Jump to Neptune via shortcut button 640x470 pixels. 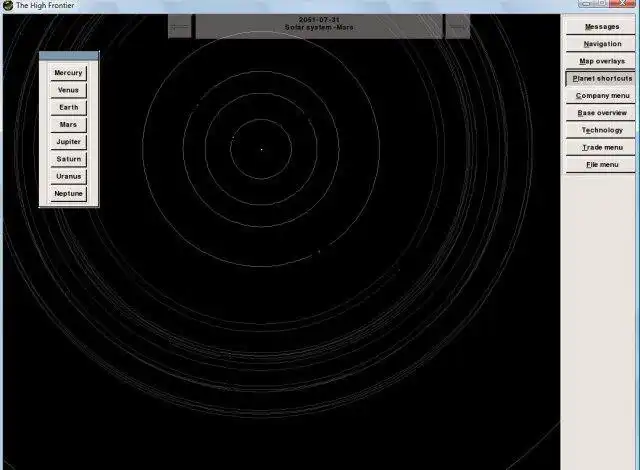(68, 193)
